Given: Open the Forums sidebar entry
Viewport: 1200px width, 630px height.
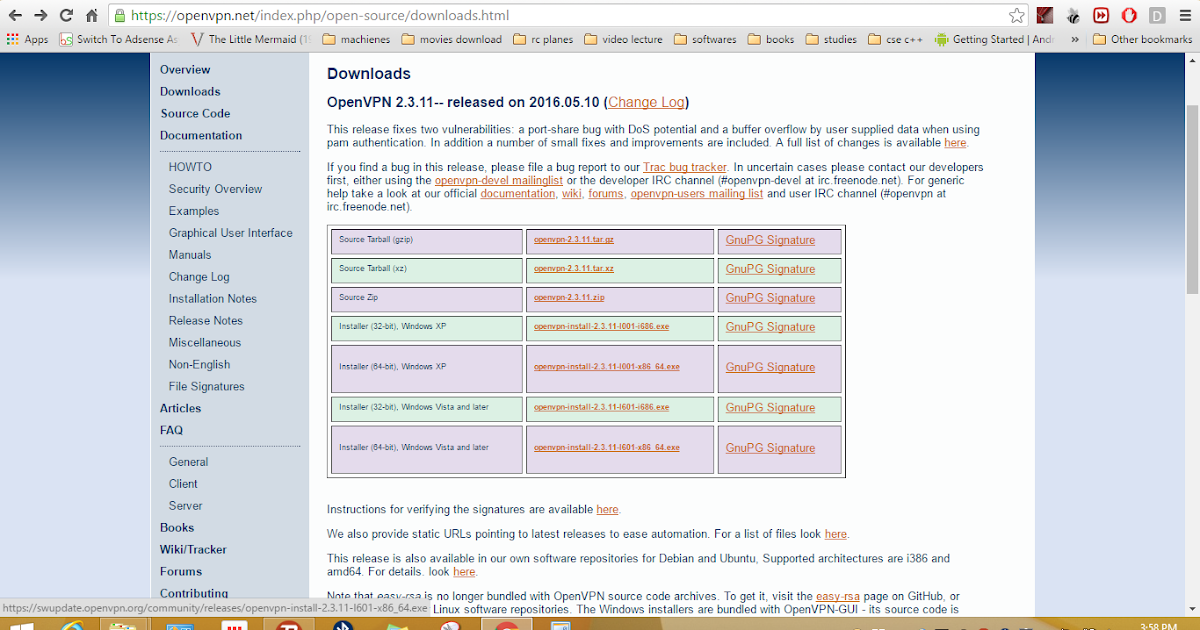Looking at the screenshot, I should pyautogui.click(x=181, y=572).
